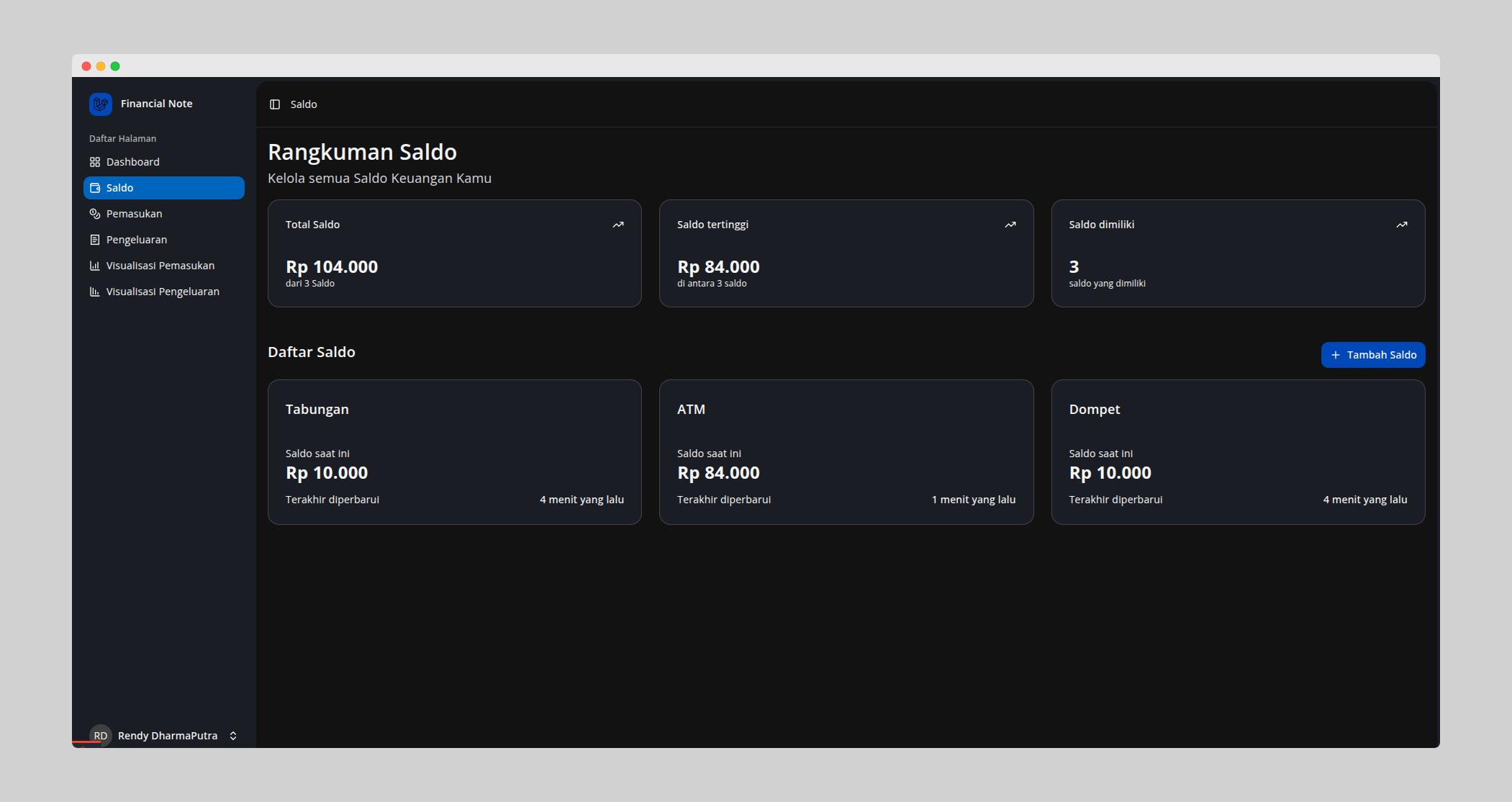Screen dimensions: 1512x802
Task: Click the trend arrow on Total Saldo card
Action: point(617,225)
